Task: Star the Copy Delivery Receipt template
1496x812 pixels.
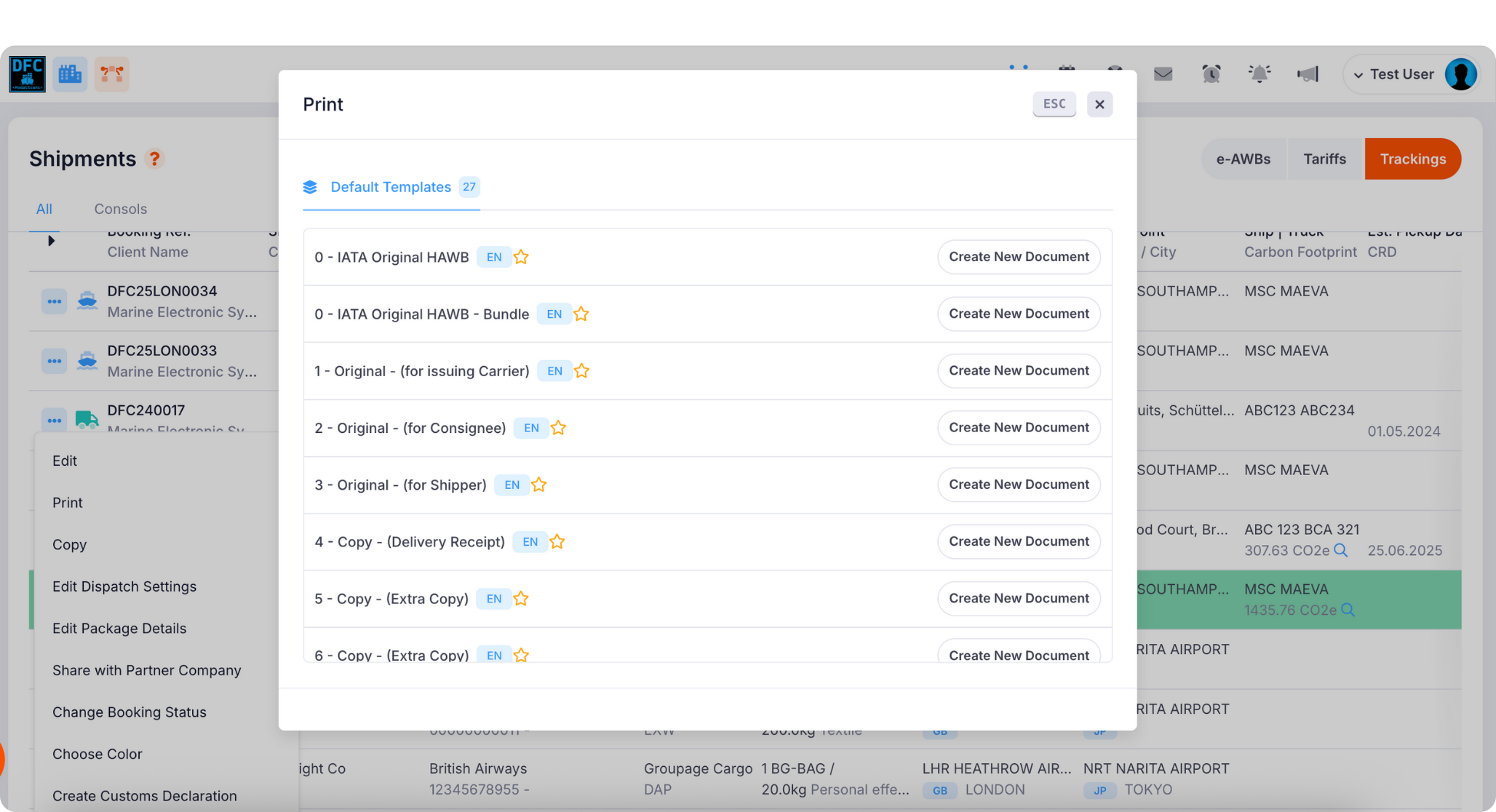Action: click(557, 541)
